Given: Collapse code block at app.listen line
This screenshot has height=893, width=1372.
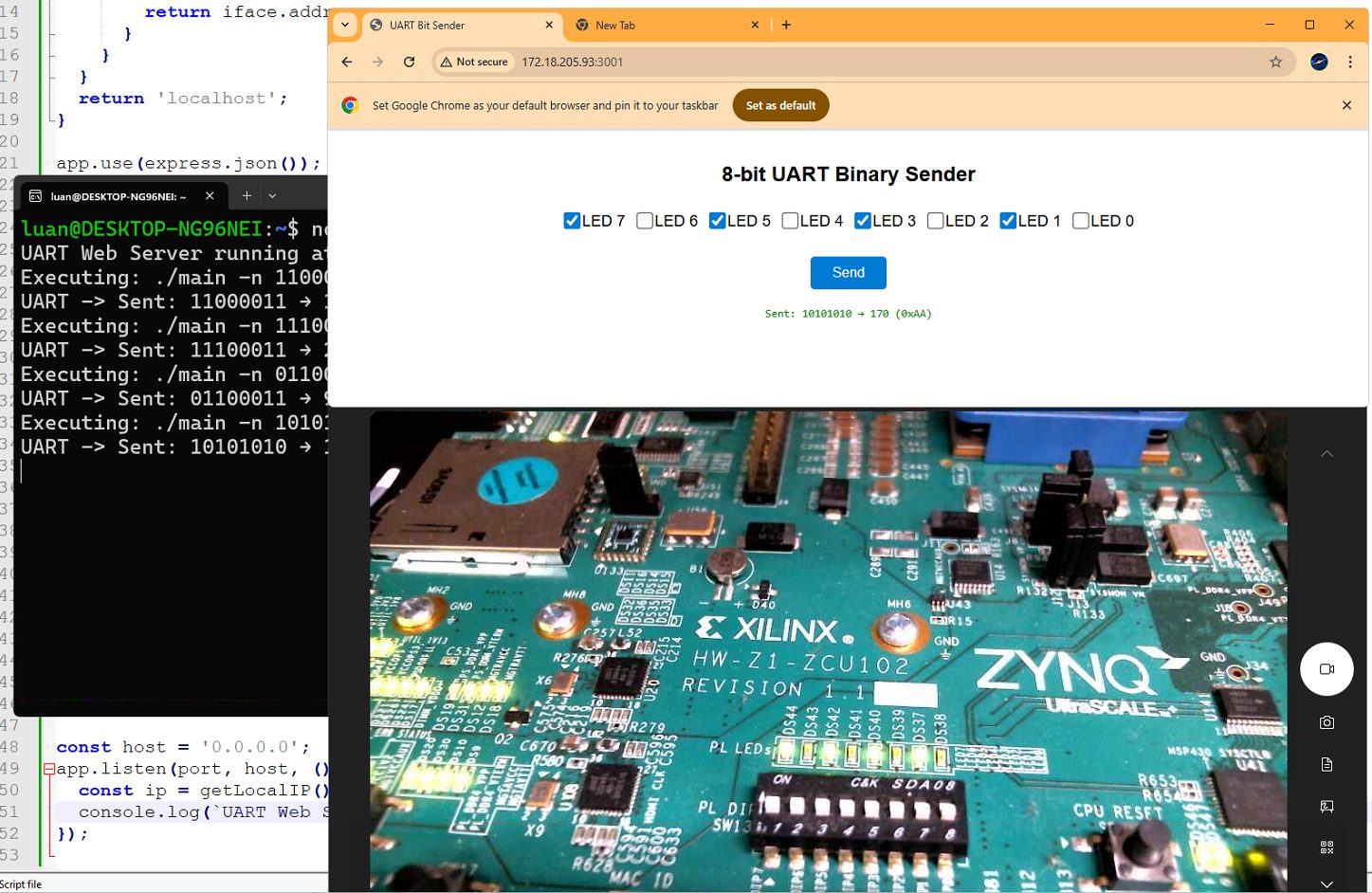Looking at the screenshot, I should 48,769.
